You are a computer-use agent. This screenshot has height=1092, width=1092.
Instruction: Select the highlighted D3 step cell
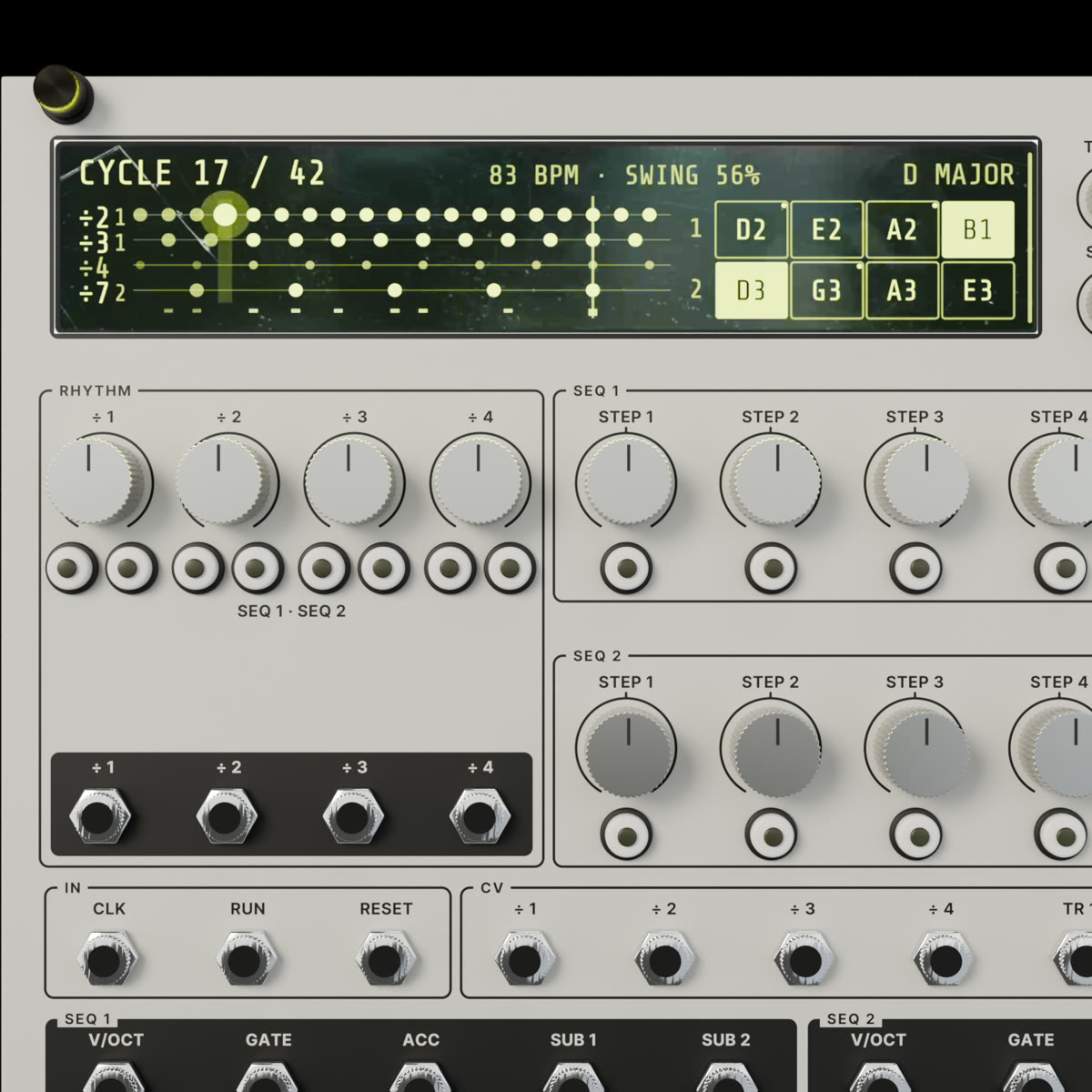pyautogui.click(x=752, y=290)
